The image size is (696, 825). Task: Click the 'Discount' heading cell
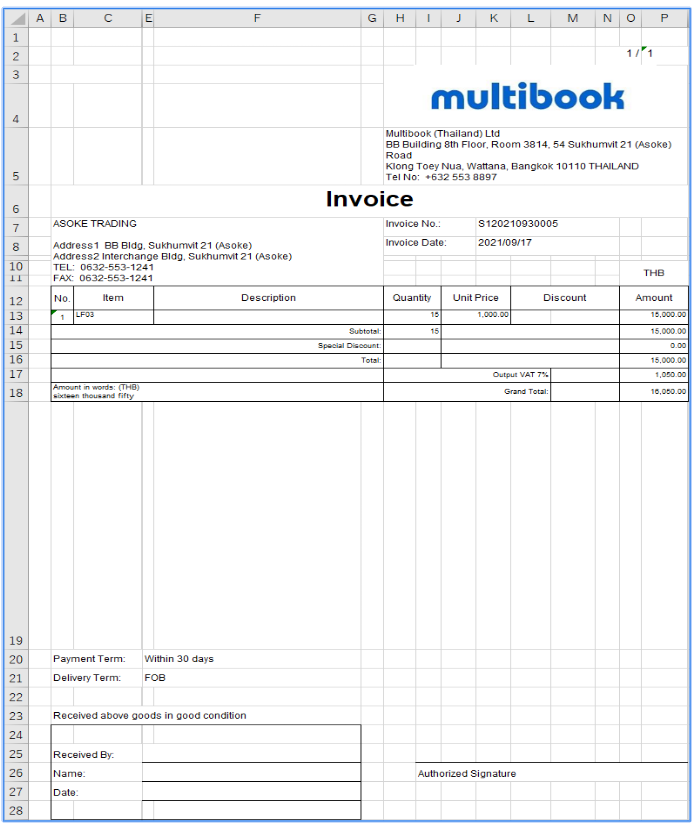[564, 298]
